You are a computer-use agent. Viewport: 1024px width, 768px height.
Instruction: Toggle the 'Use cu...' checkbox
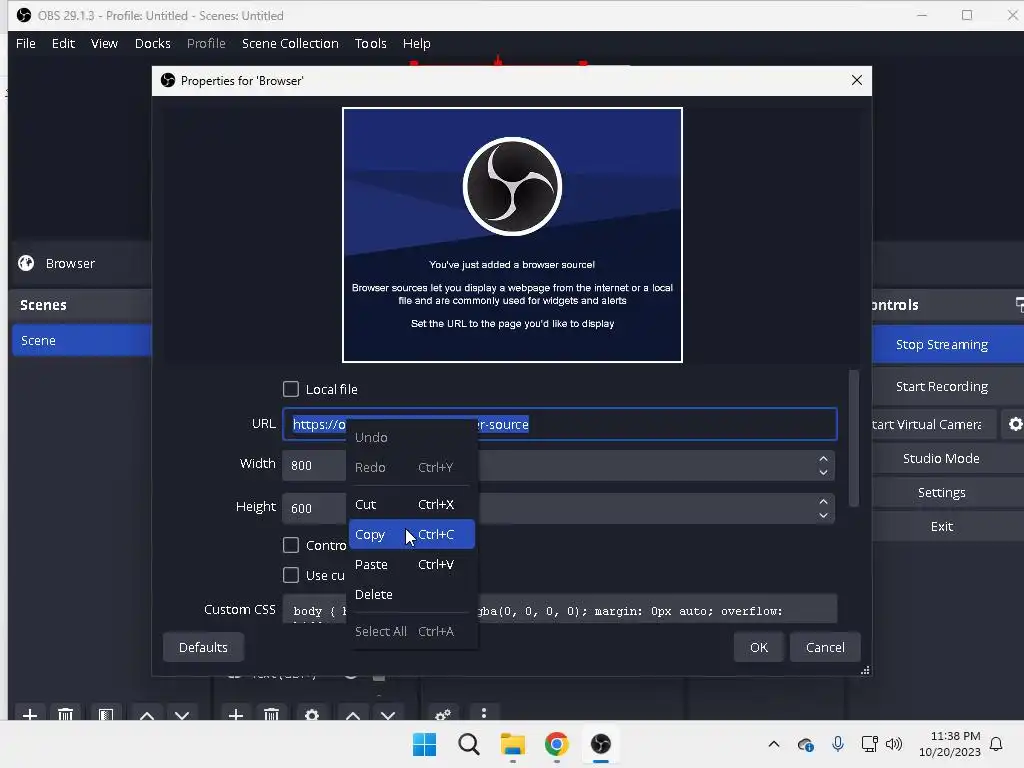[x=291, y=575]
